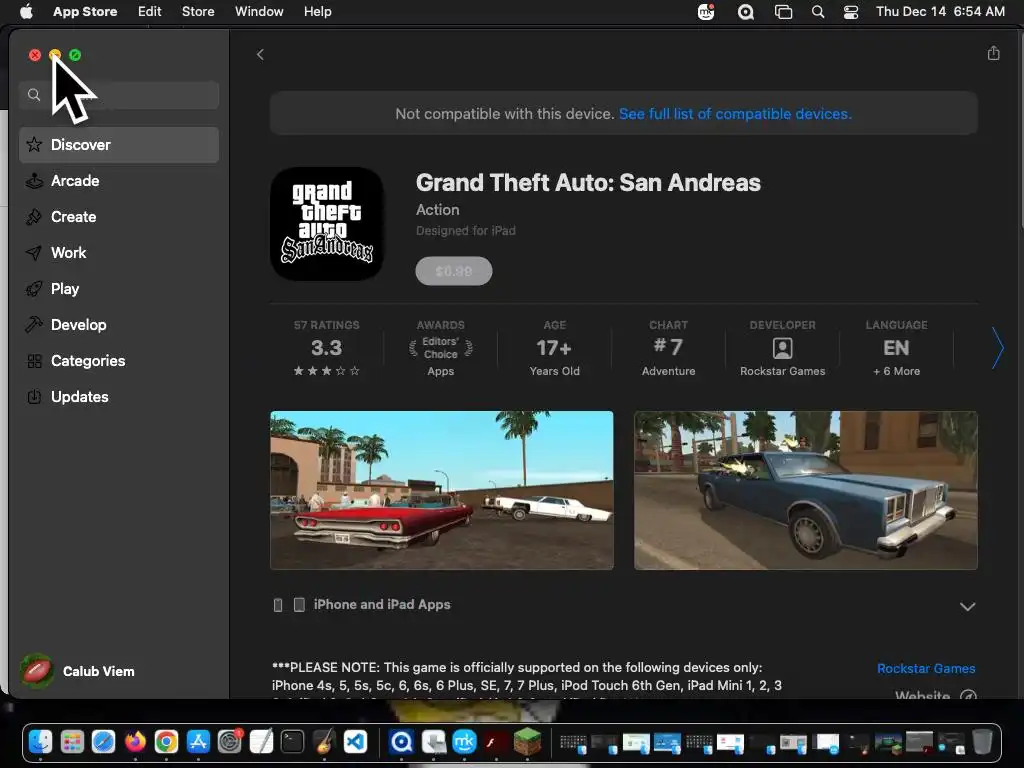View the 3.3 ratings summary
Image resolution: width=1024 pixels, height=768 pixels.
[327, 349]
